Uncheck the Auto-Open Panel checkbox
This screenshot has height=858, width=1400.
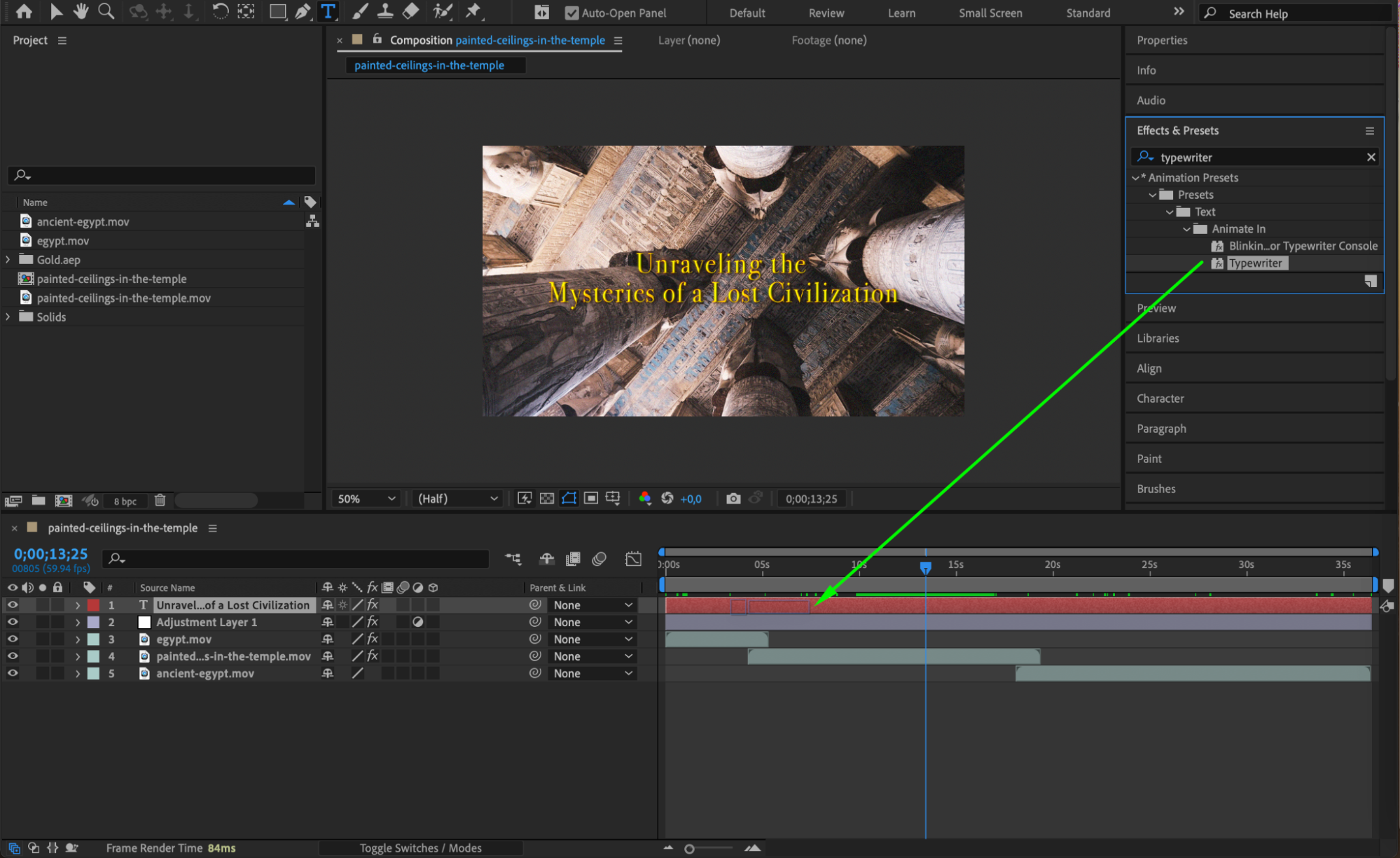coord(571,13)
